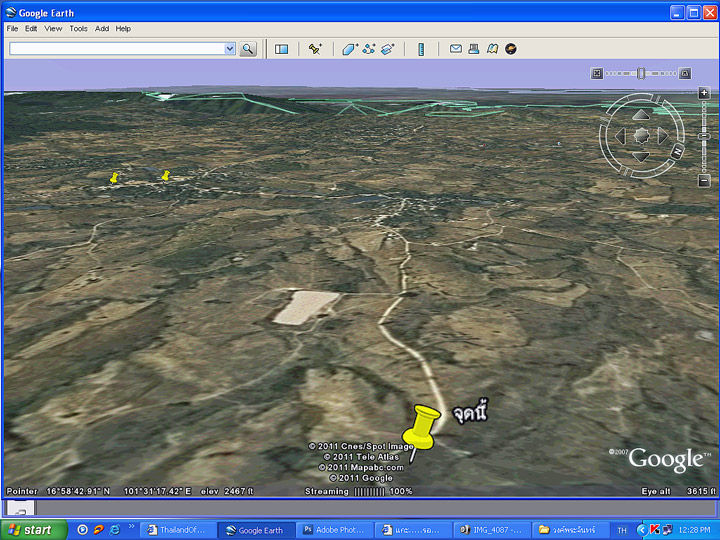The image size is (720, 540).
Task: Click the yellow pushpin placemark labeled จุดนี้
Action: (x=426, y=424)
